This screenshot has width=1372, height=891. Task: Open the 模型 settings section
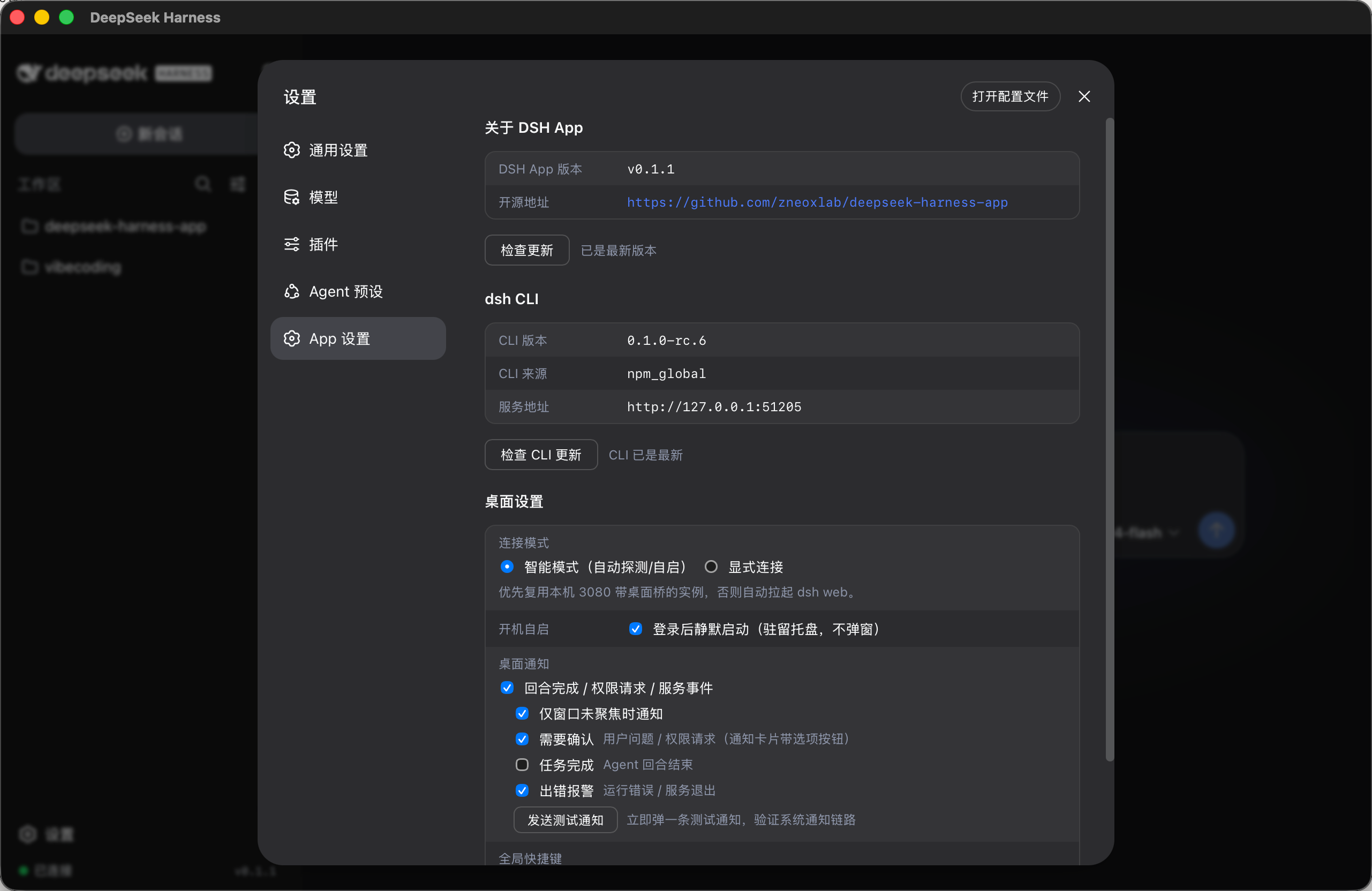[x=357, y=198]
